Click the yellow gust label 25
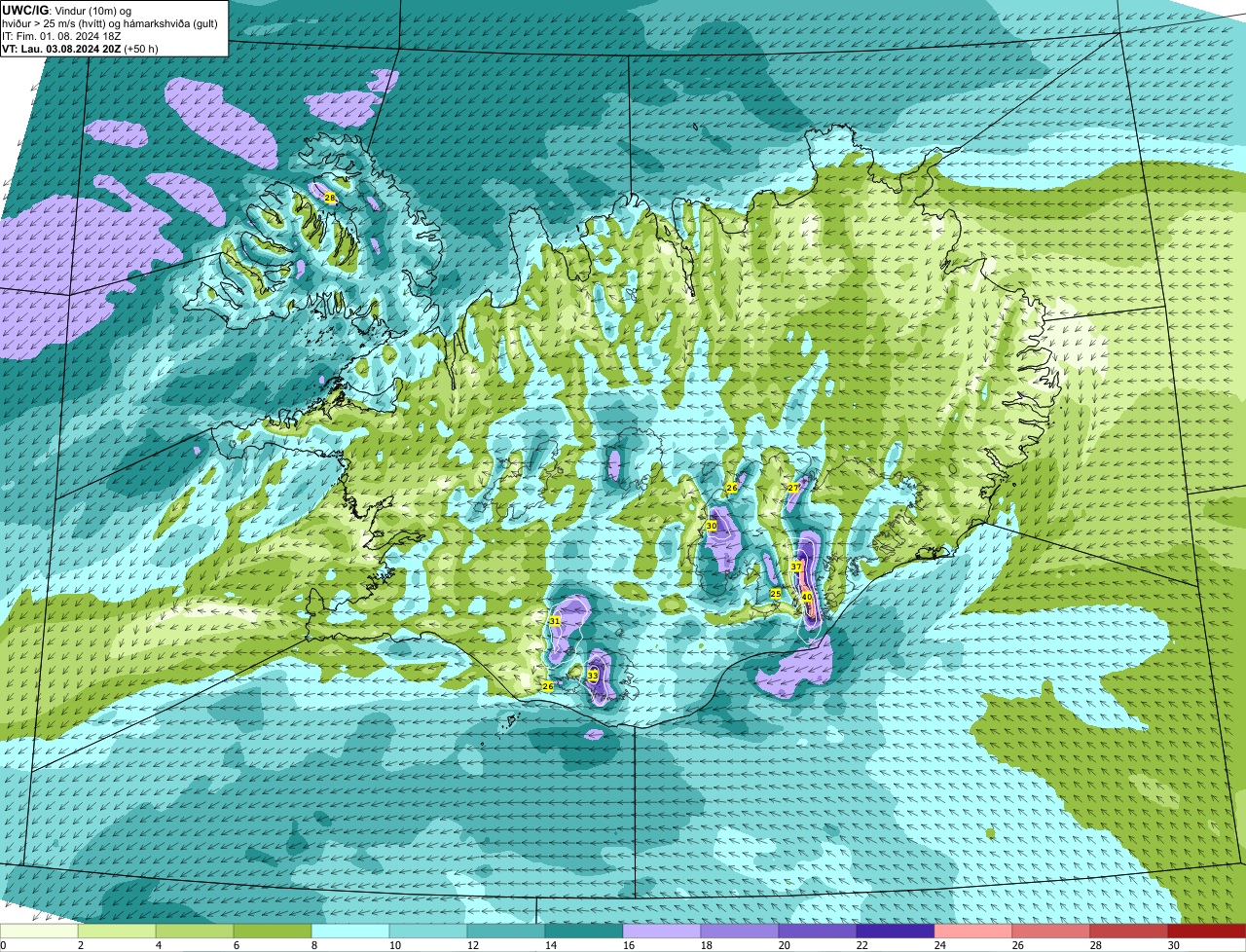This screenshot has height=952, width=1246. pyautogui.click(x=776, y=593)
